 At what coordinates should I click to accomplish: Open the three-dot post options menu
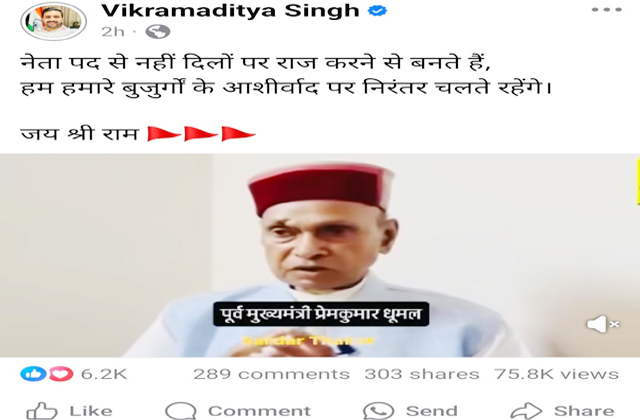click(607, 10)
